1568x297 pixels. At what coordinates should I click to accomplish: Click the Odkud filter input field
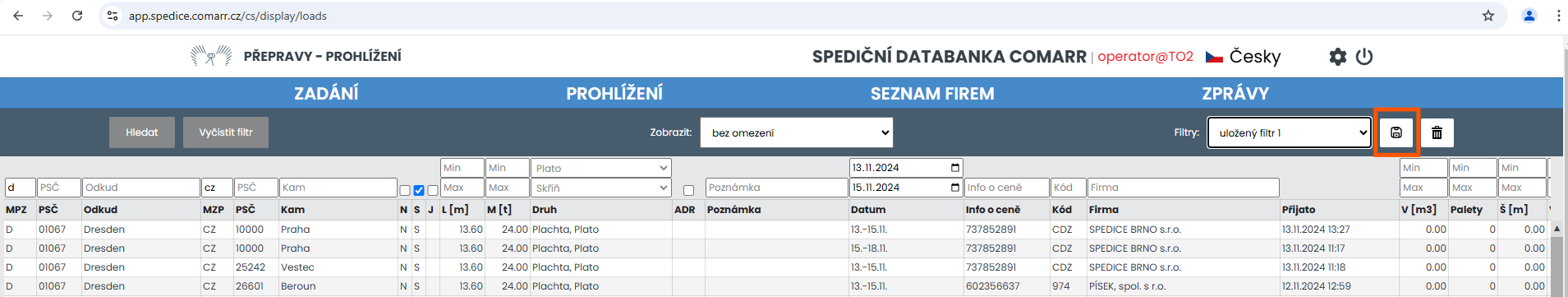click(141, 188)
